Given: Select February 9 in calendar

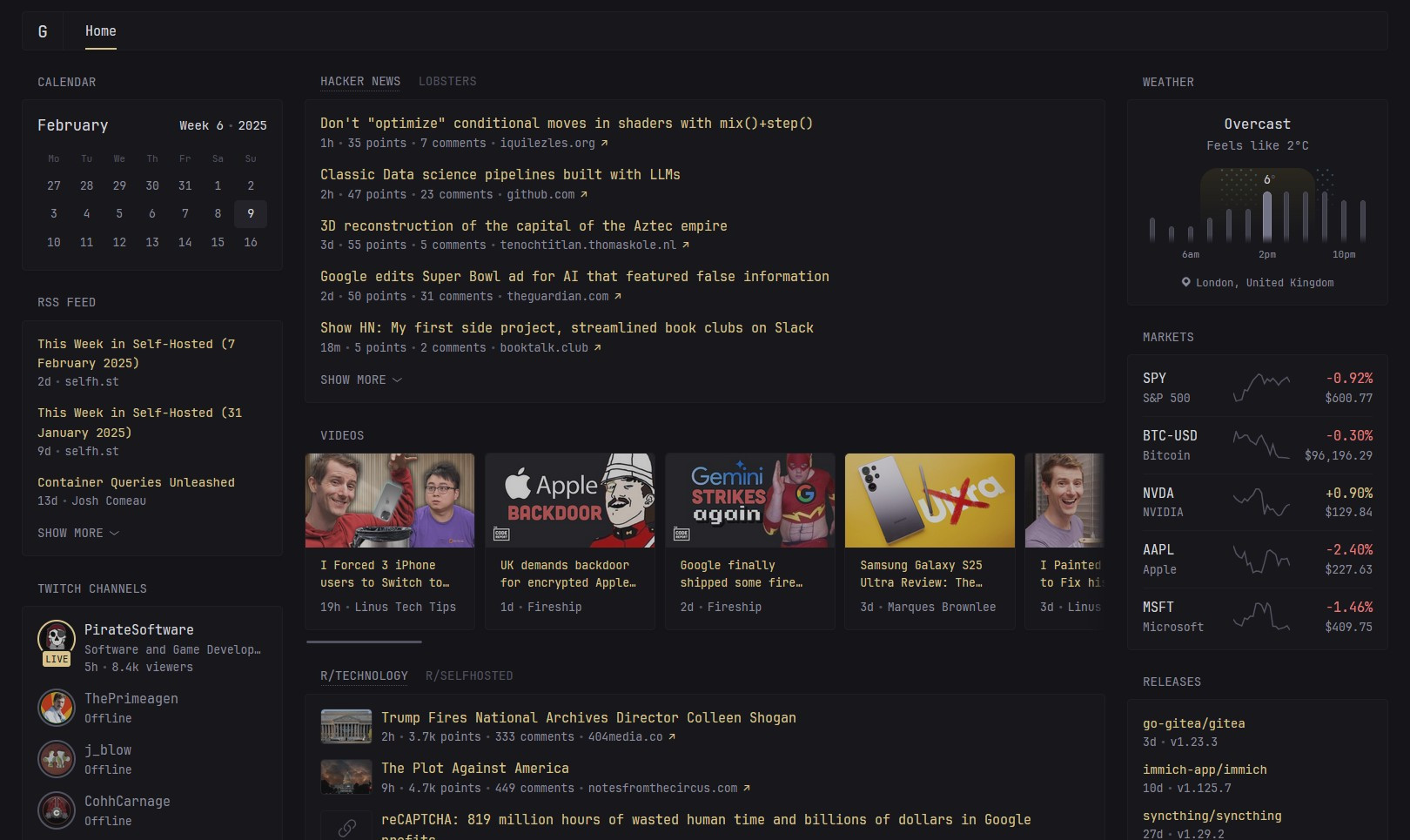Looking at the screenshot, I should pyautogui.click(x=251, y=213).
